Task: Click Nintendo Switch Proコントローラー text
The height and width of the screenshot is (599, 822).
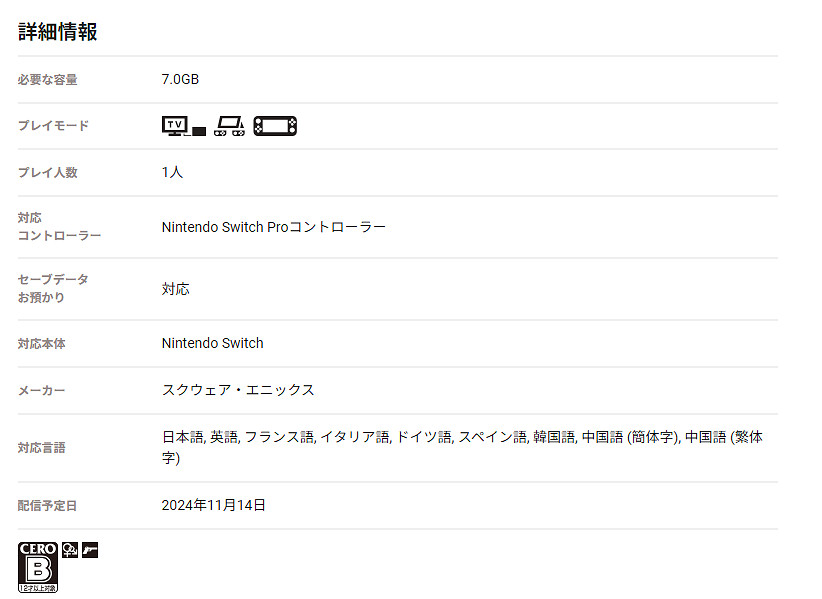Action: (273, 227)
